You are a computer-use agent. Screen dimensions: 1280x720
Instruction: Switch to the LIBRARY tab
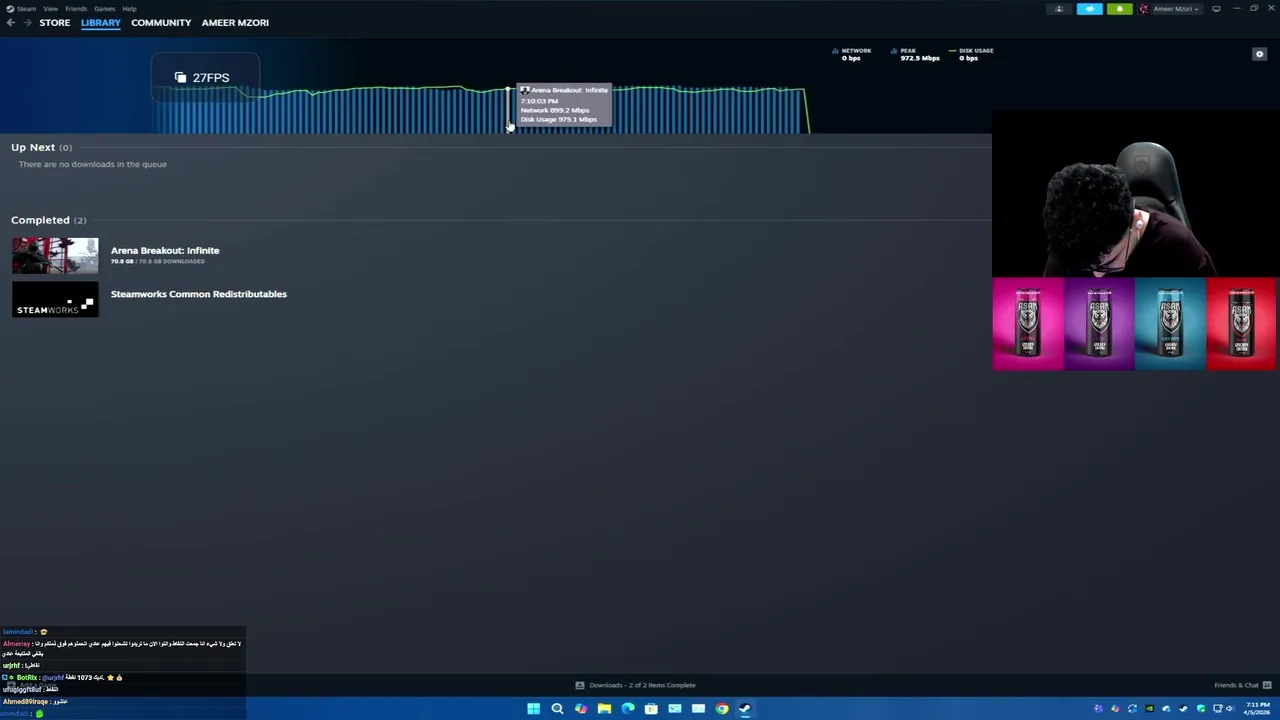[x=101, y=22]
